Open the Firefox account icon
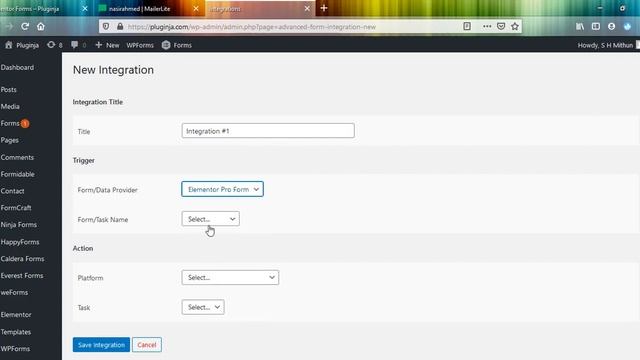Image resolution: width=640 pixels, height=360 pixels. 611,27
